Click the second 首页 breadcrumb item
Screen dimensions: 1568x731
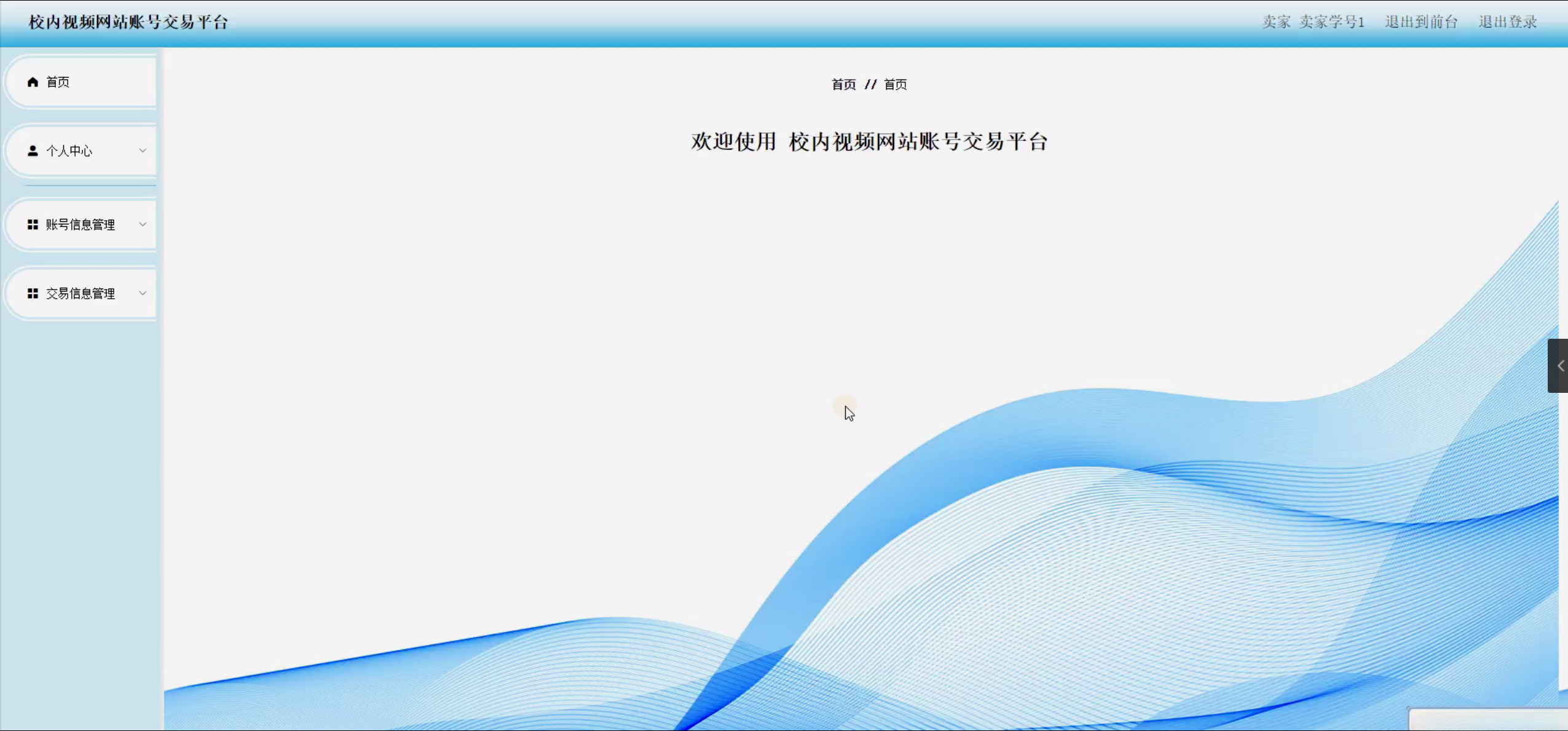(x=895, y=84)
